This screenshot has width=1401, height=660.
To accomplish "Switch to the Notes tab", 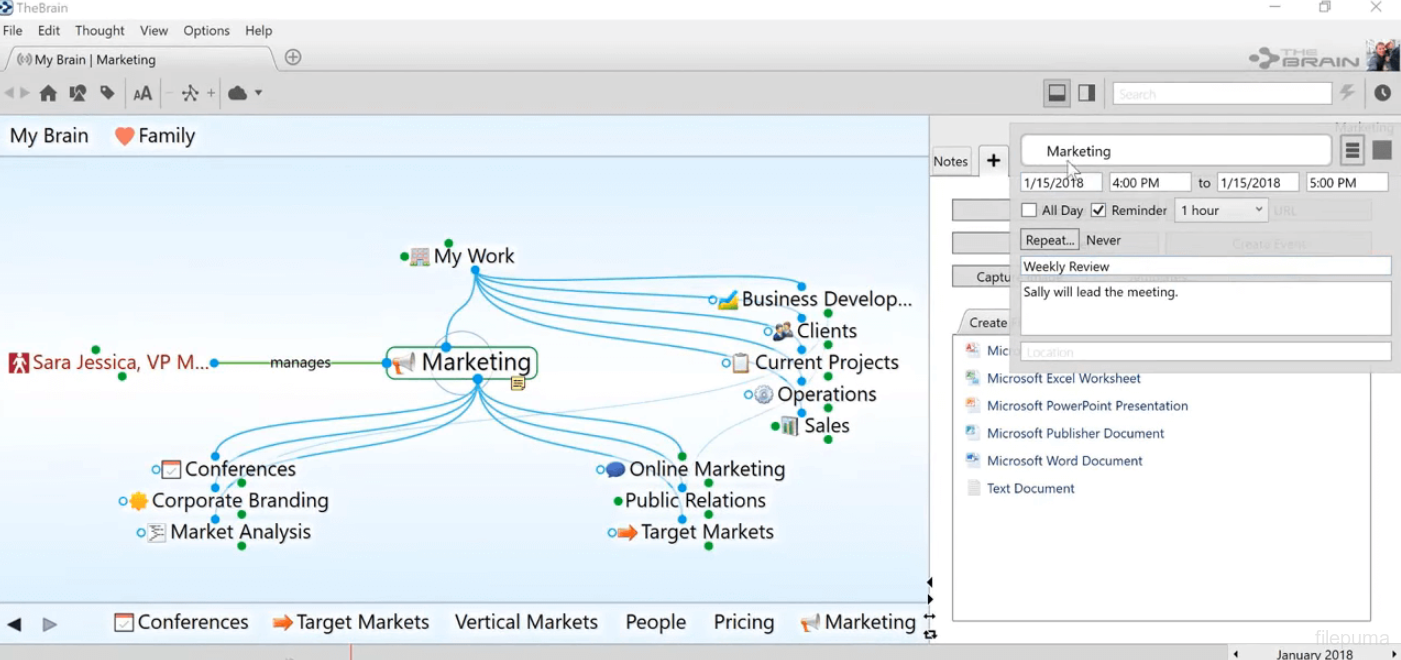I will click(950, 161).
